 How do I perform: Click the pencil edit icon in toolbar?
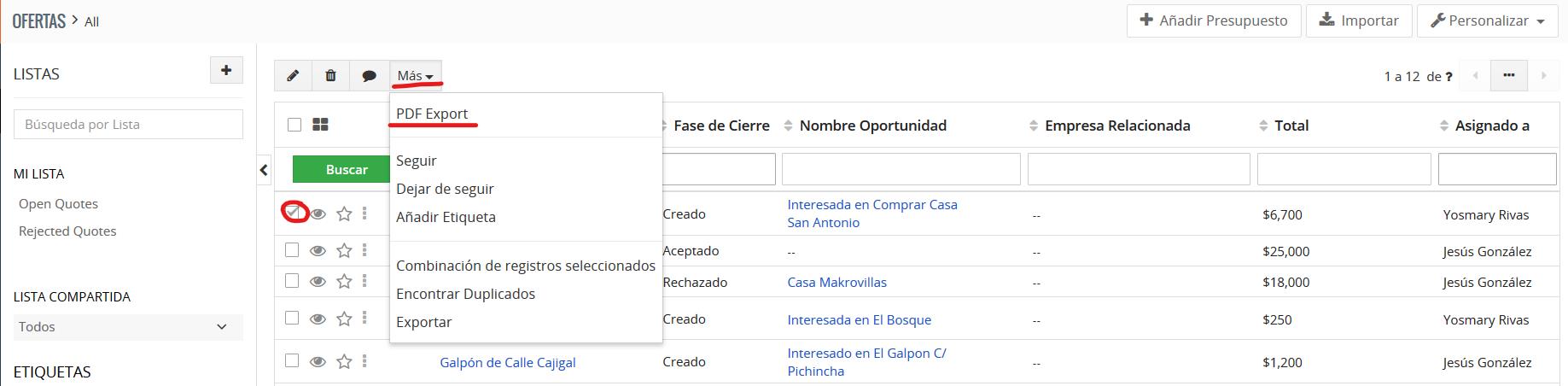click(293, 76)
